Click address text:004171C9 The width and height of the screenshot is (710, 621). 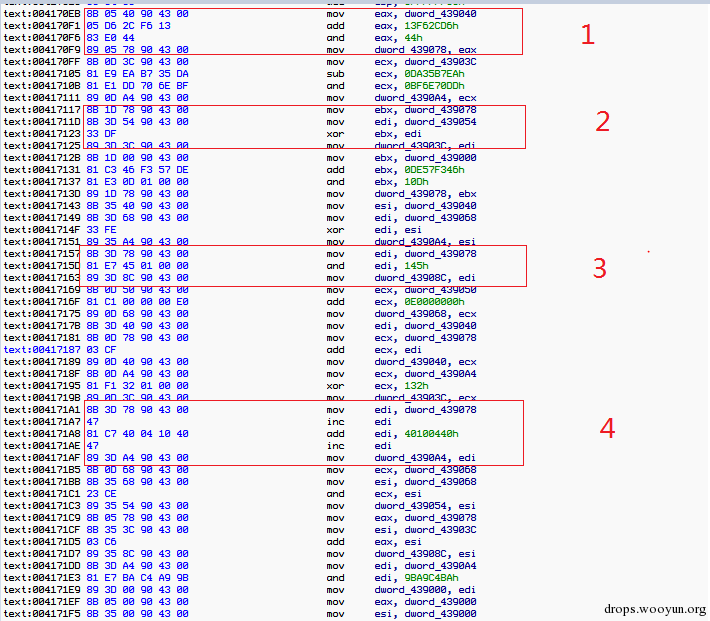pyautogui.click(x=42, y=518)
